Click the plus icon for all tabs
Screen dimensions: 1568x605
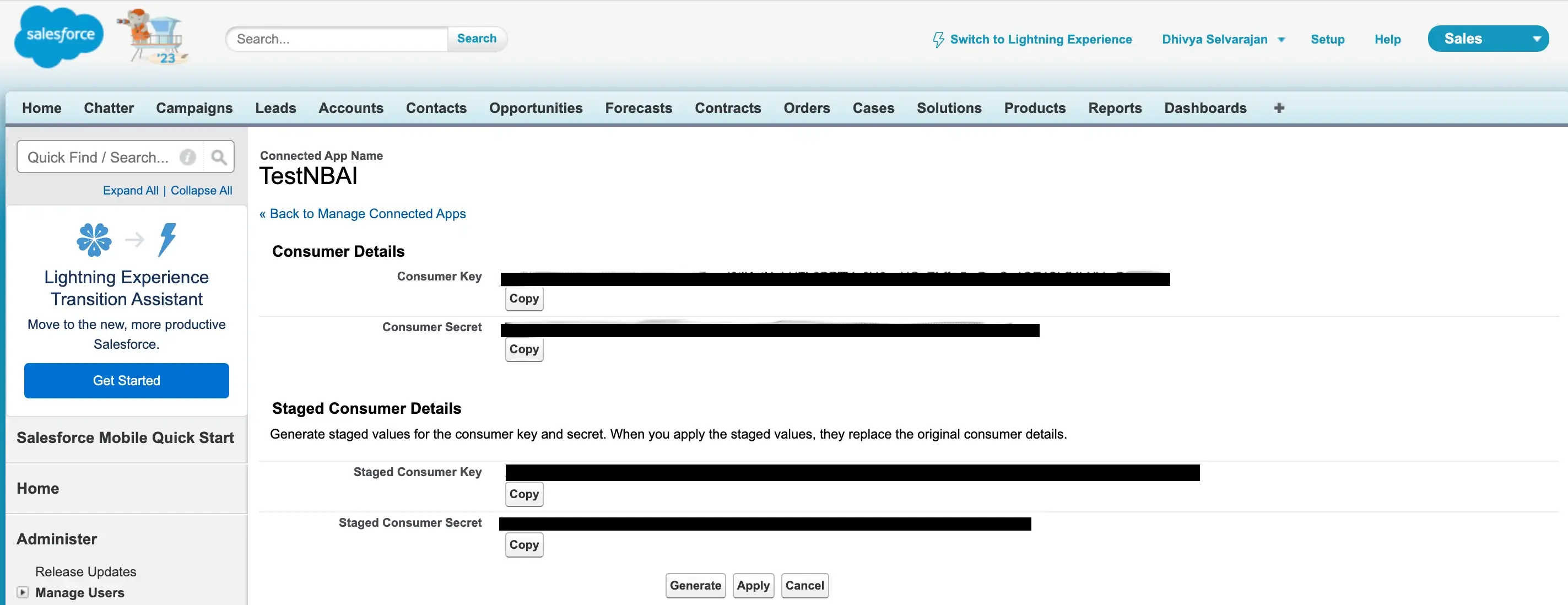click(x=1279, y=108)
